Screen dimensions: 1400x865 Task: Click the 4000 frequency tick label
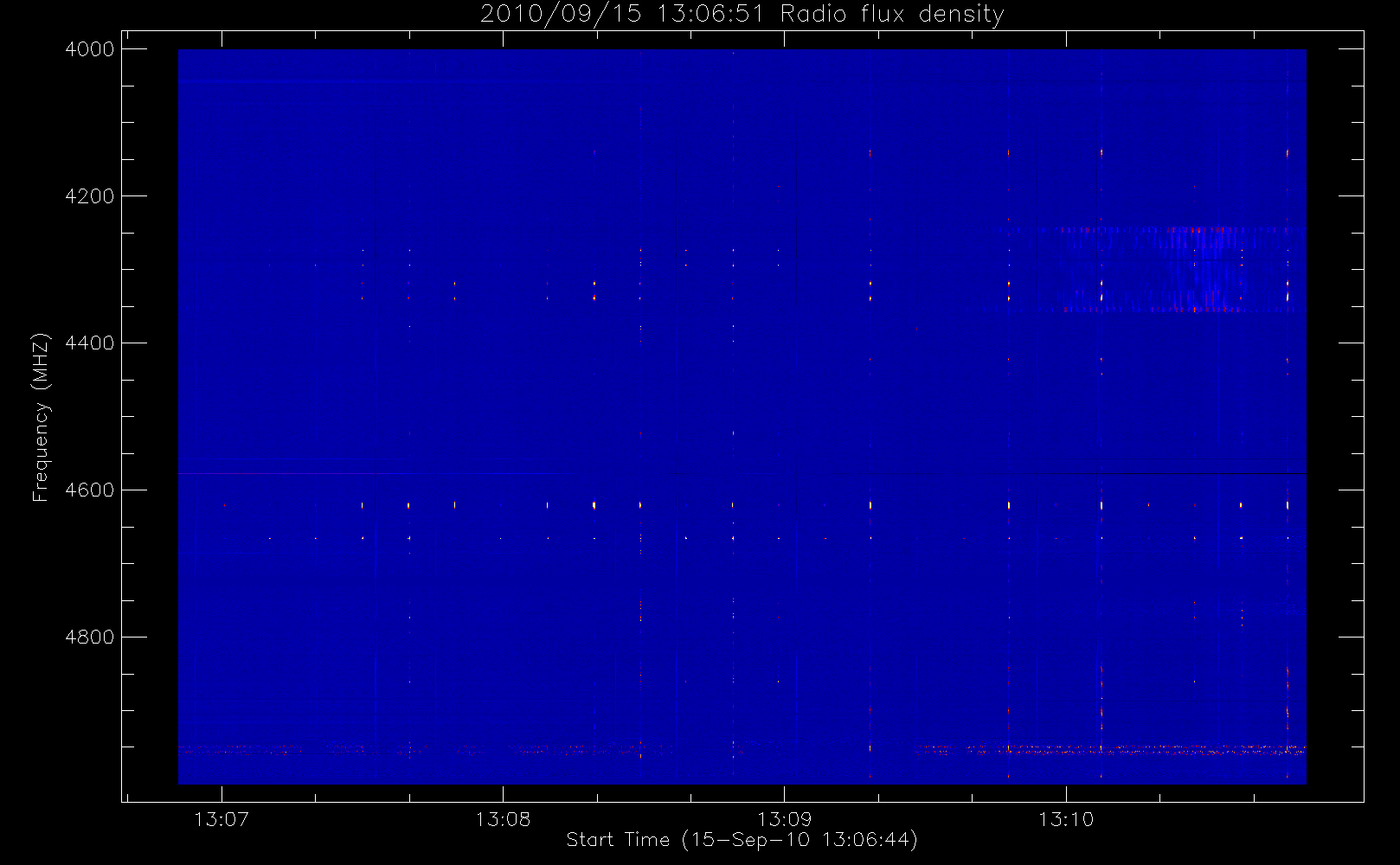90,49
